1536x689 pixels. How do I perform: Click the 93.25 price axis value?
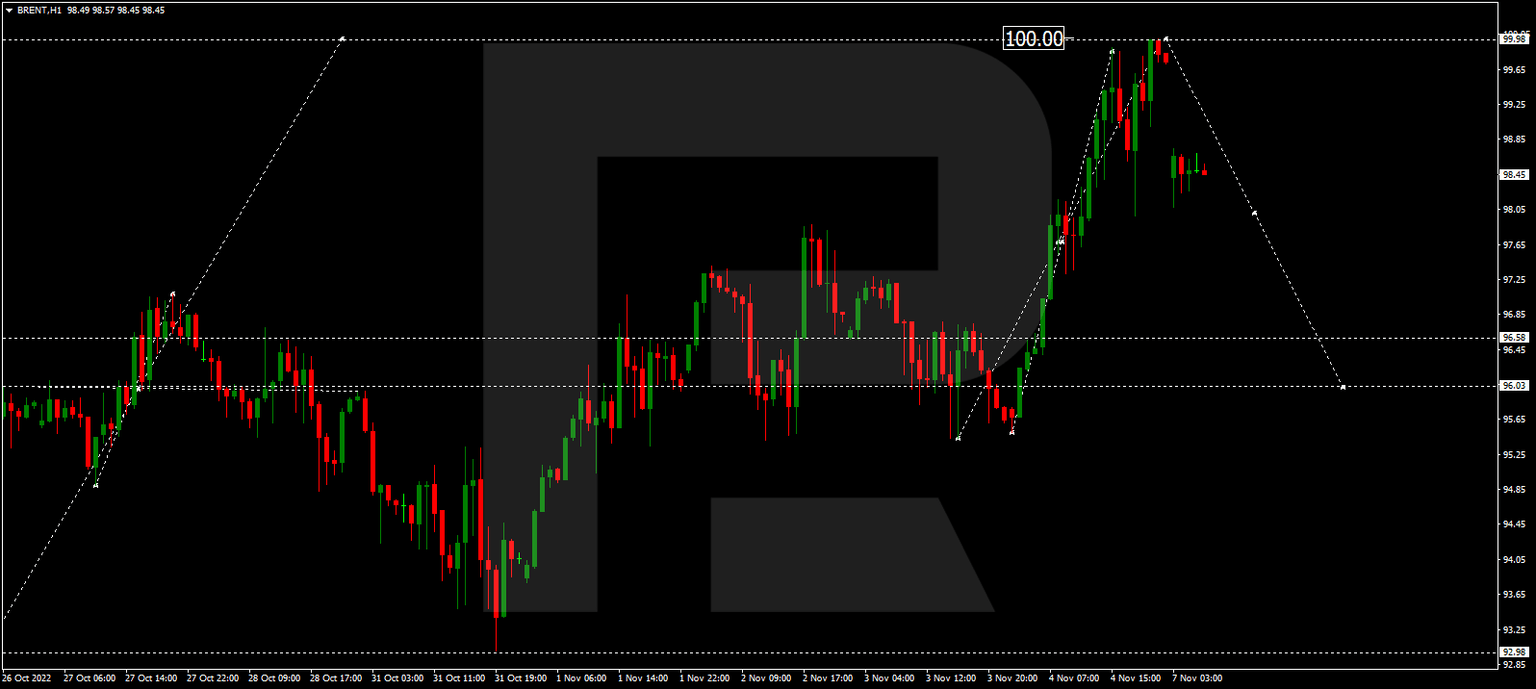[x=1514, y=629]
